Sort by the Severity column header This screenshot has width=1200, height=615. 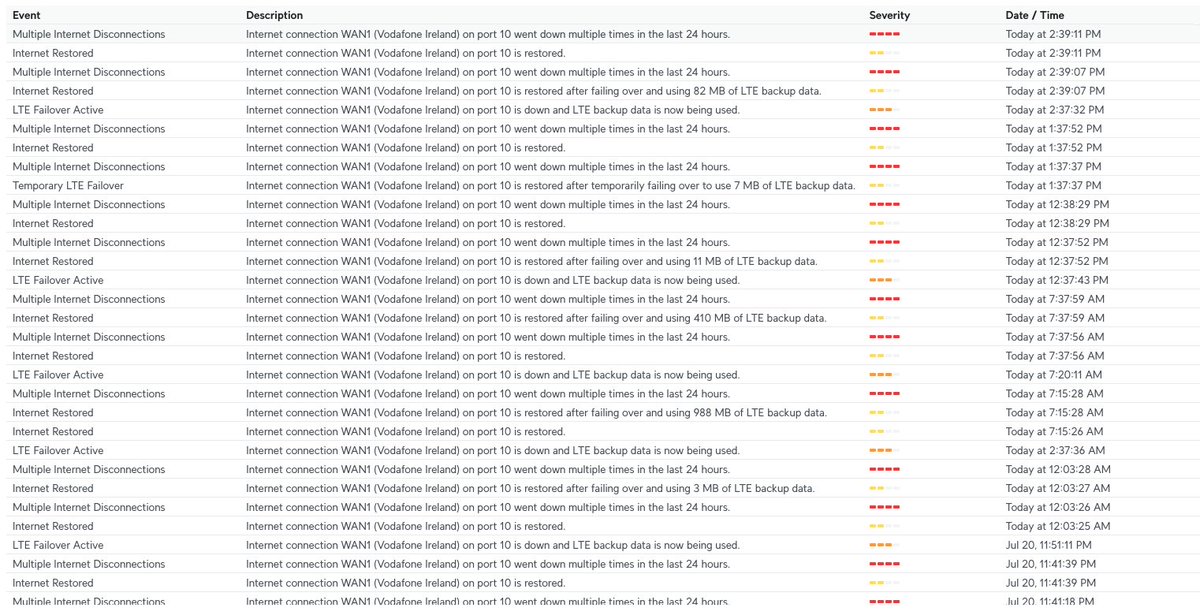[x=889, y=15]
